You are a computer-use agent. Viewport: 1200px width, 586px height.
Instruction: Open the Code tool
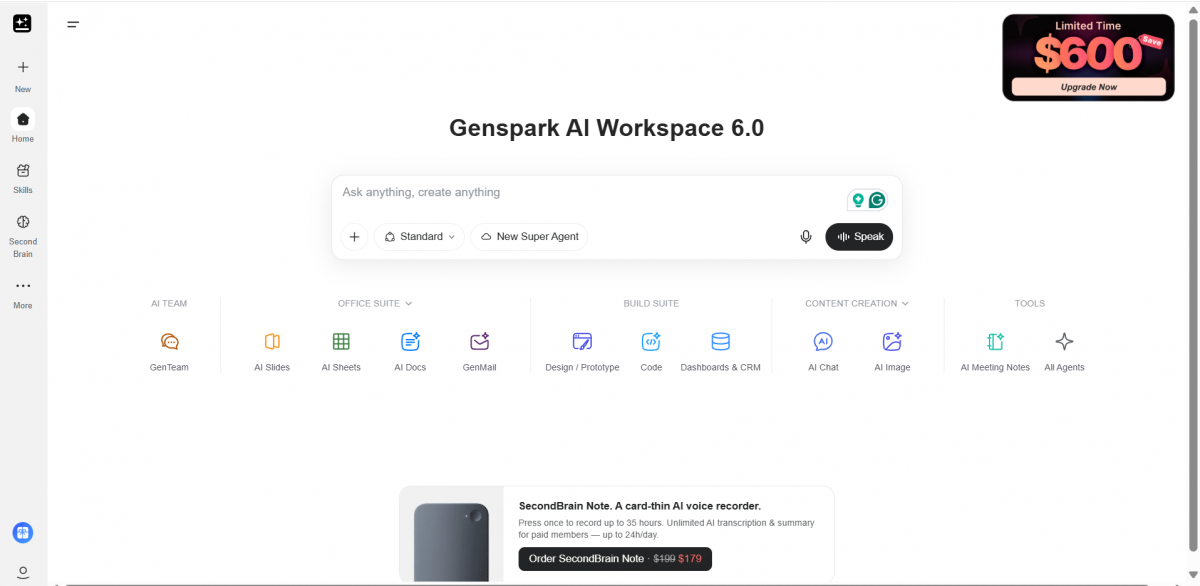[651, 351]
